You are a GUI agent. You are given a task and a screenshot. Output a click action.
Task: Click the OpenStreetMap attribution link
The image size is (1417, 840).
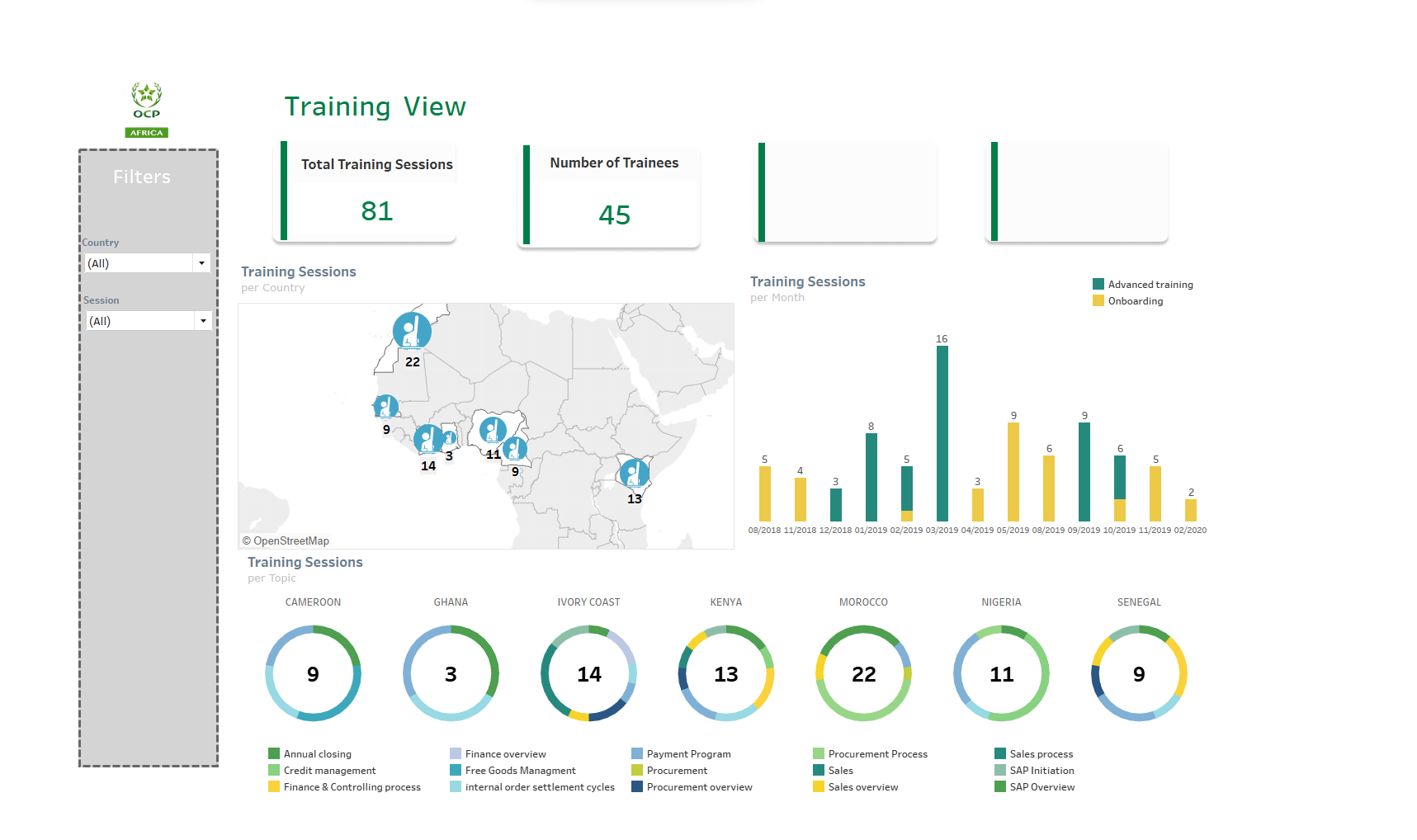click(286, 541)
